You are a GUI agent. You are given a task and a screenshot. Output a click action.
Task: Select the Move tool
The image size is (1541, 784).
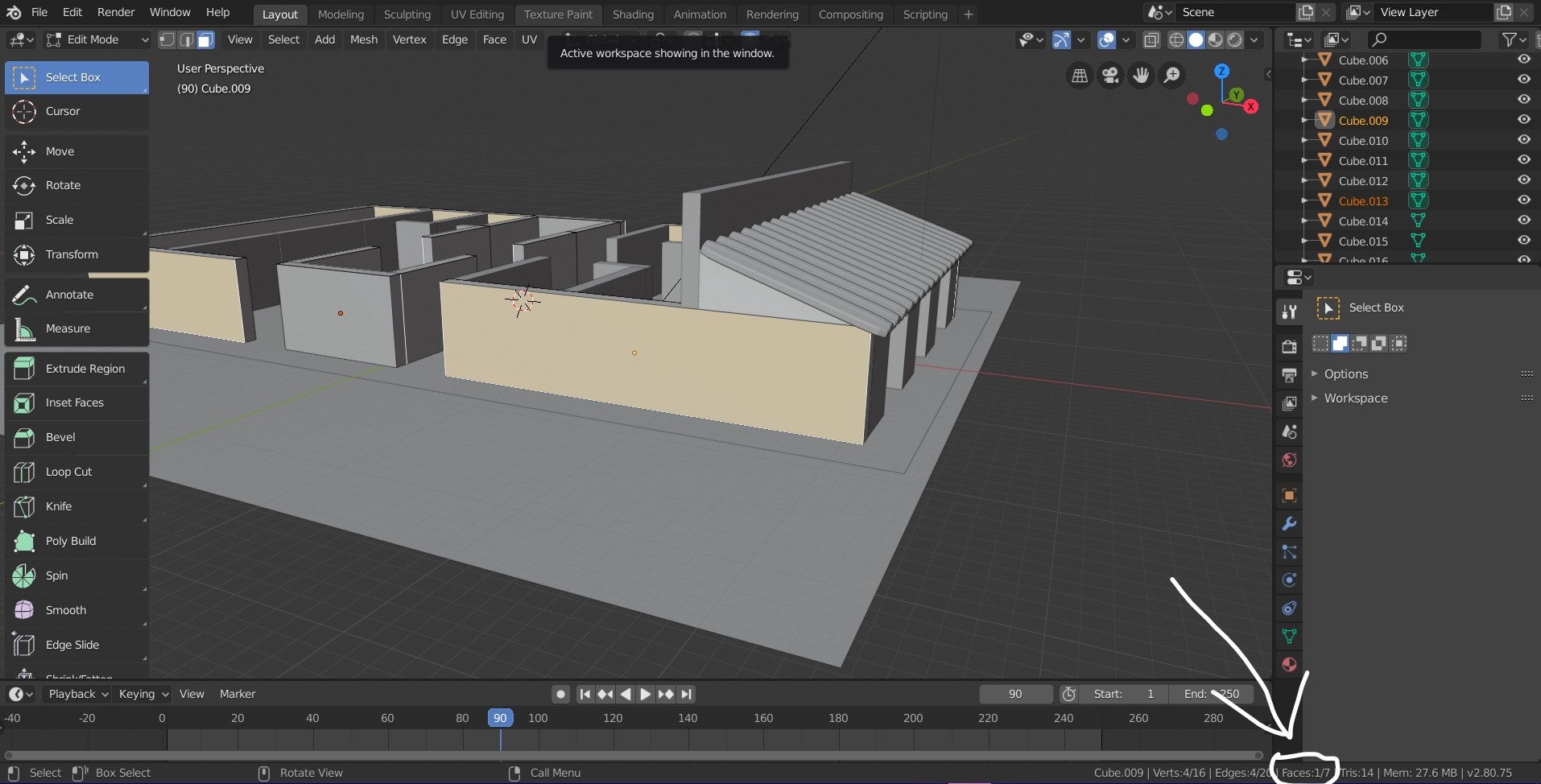[x=60, y=151]
